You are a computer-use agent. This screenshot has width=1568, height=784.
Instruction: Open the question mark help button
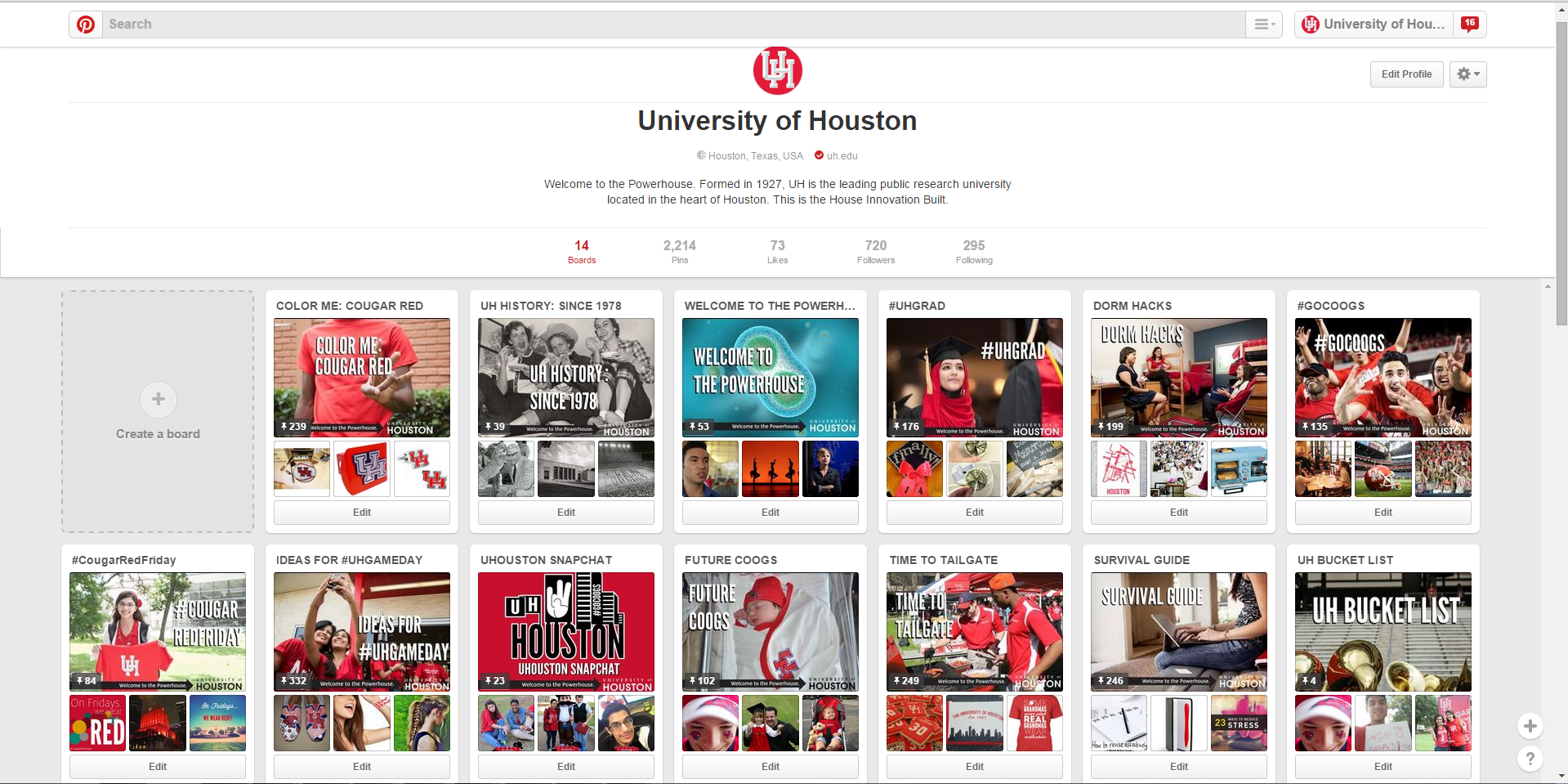pyautogui.click(x=1530, y=759)
